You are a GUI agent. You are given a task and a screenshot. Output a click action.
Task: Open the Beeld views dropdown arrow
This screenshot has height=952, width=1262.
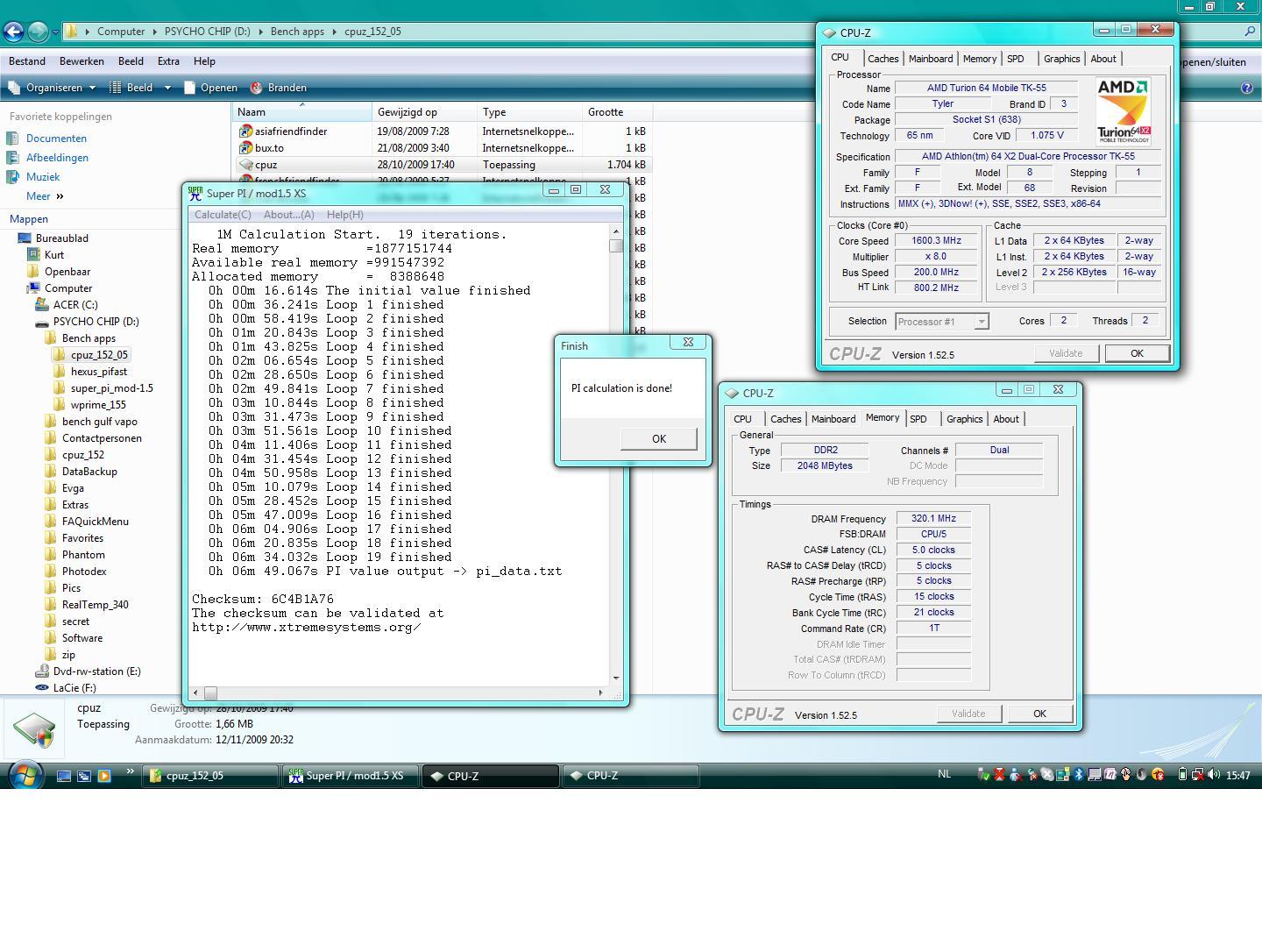pyautogui.click(x=168, y=88)
